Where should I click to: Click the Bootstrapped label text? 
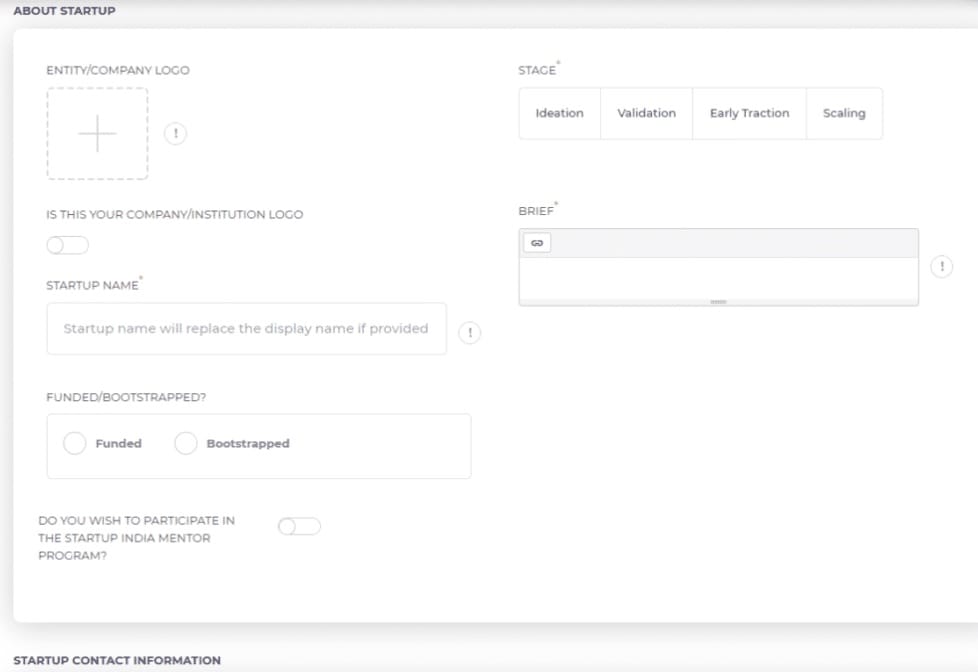[248, 444]
